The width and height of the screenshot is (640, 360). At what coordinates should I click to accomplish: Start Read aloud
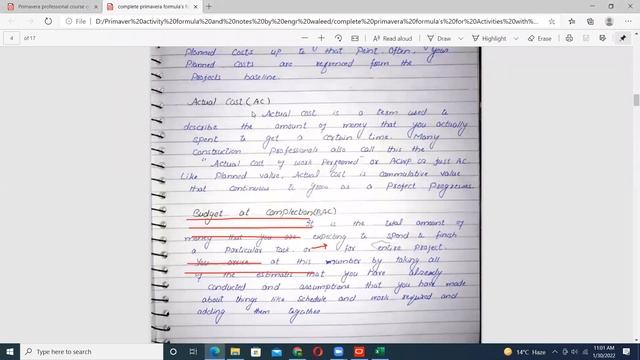[x=392, y=38]
